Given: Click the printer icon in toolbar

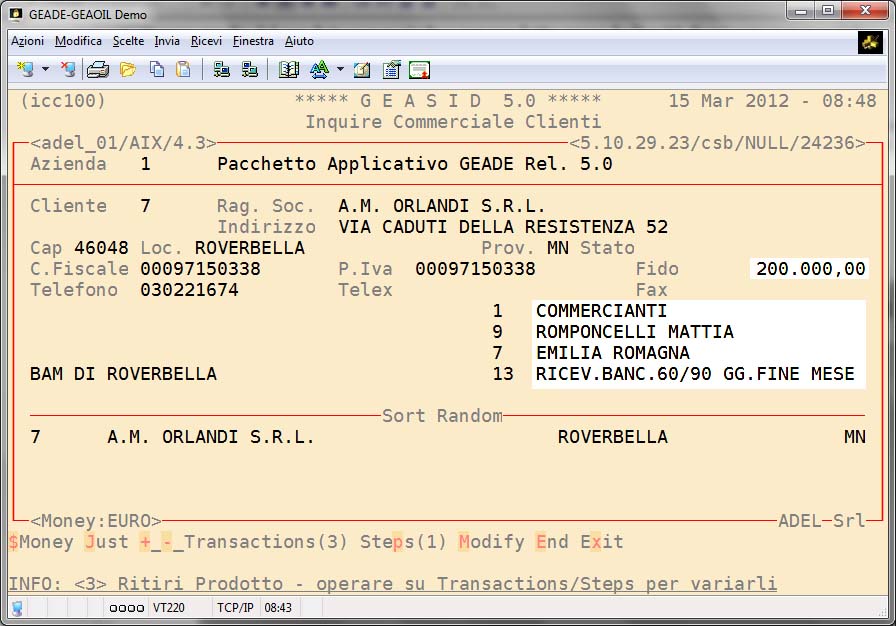Looking at the screenshot, I should (x=97, y=70).
